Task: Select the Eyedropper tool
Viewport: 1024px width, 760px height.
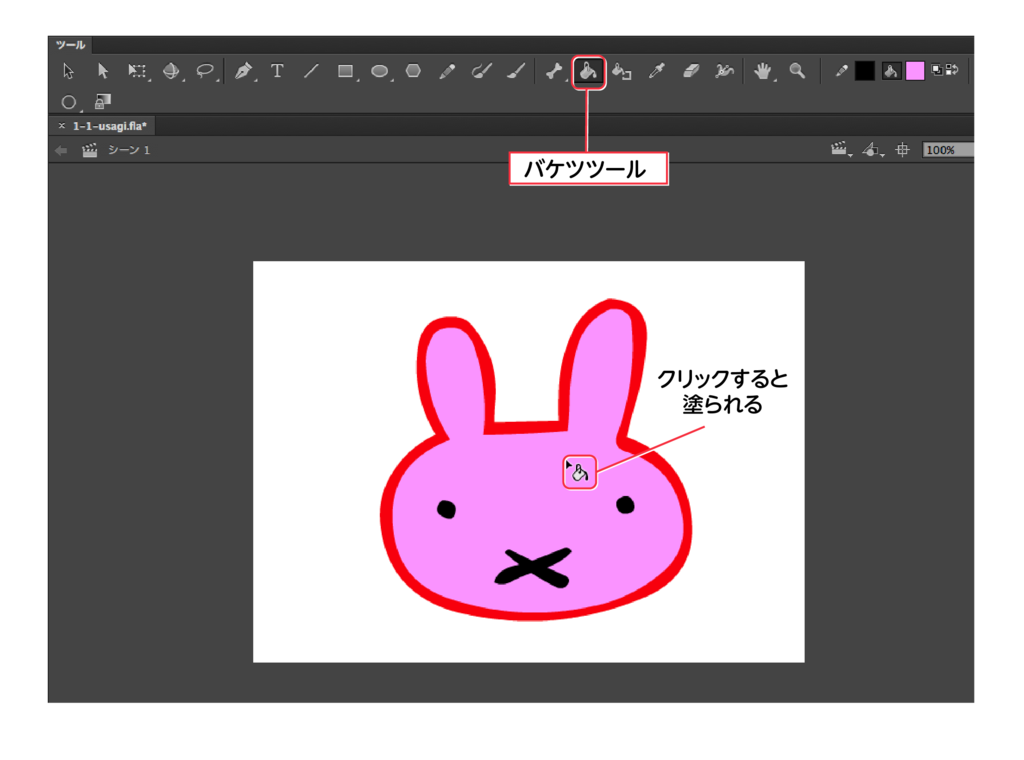Action: tap(656, 71)
